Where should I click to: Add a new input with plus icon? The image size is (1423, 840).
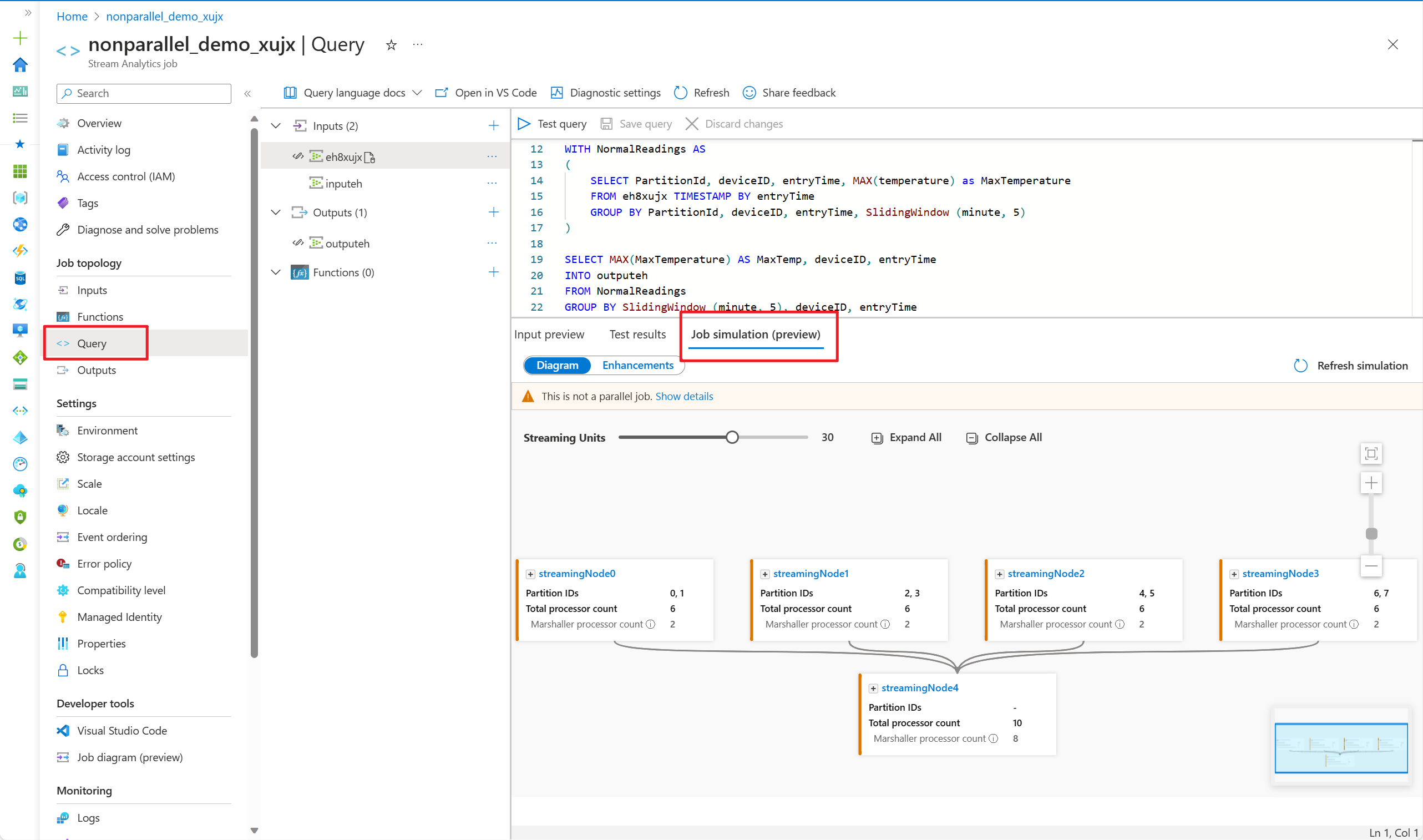pos(493,125)
